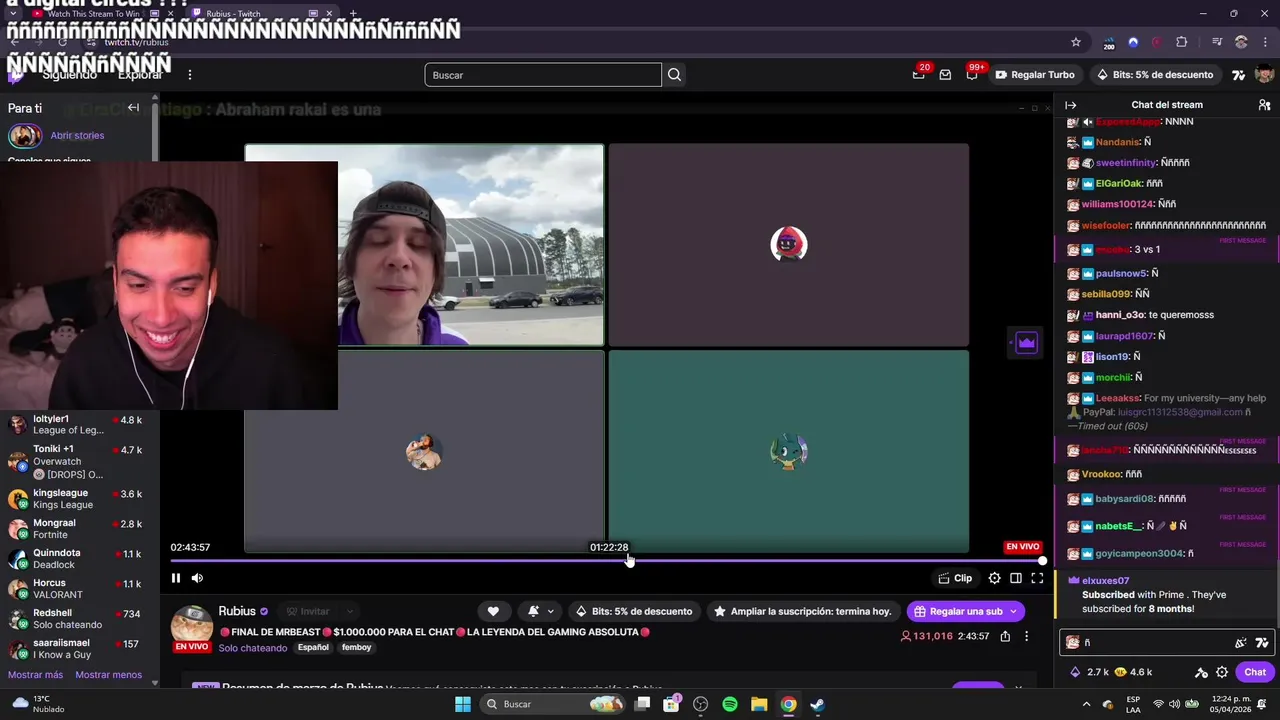Image resolution: width=1280 pixels, height=720 pixels.
Task: Open the 7TV emote menu in chat input
Action: pos(1261,643)
